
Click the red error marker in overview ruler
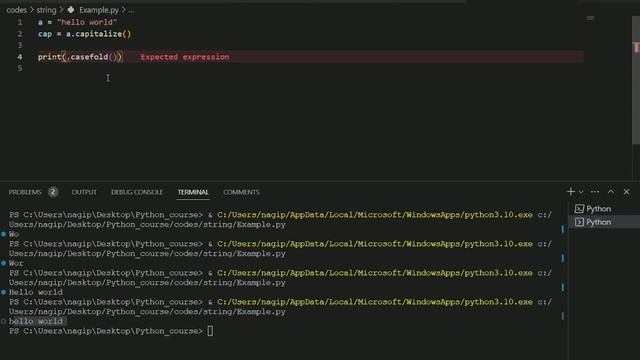tap(636, 47)
